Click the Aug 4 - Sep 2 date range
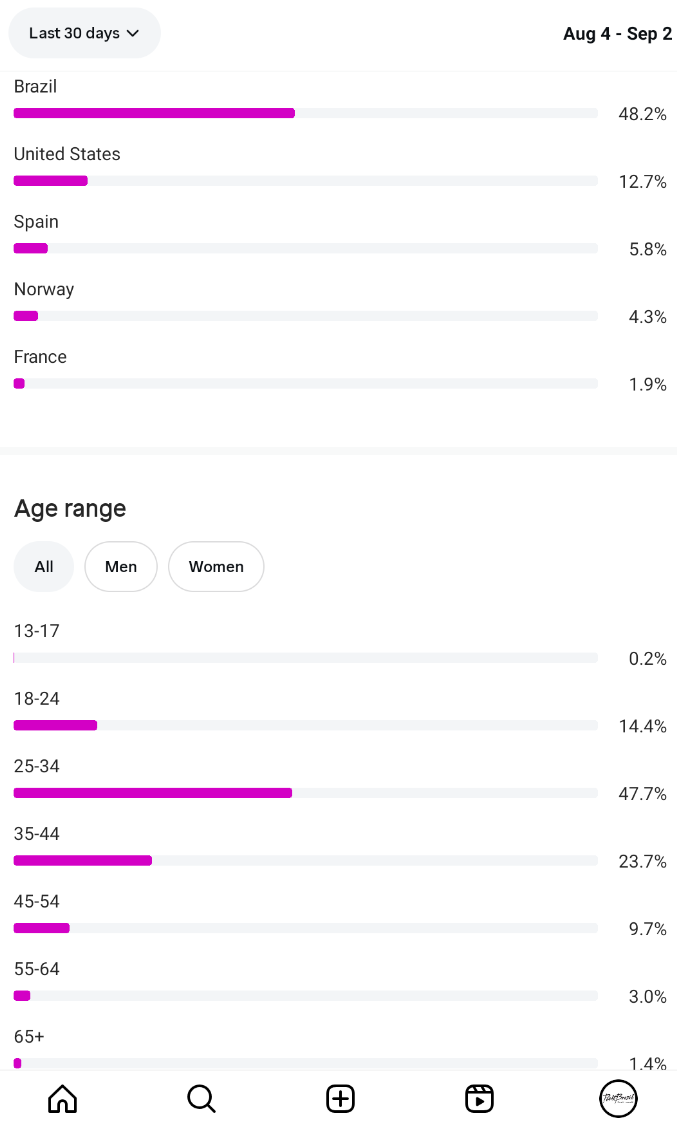The height and width of the screenshot is (1123, 677). pyautogui.click(x=617, y=34)
